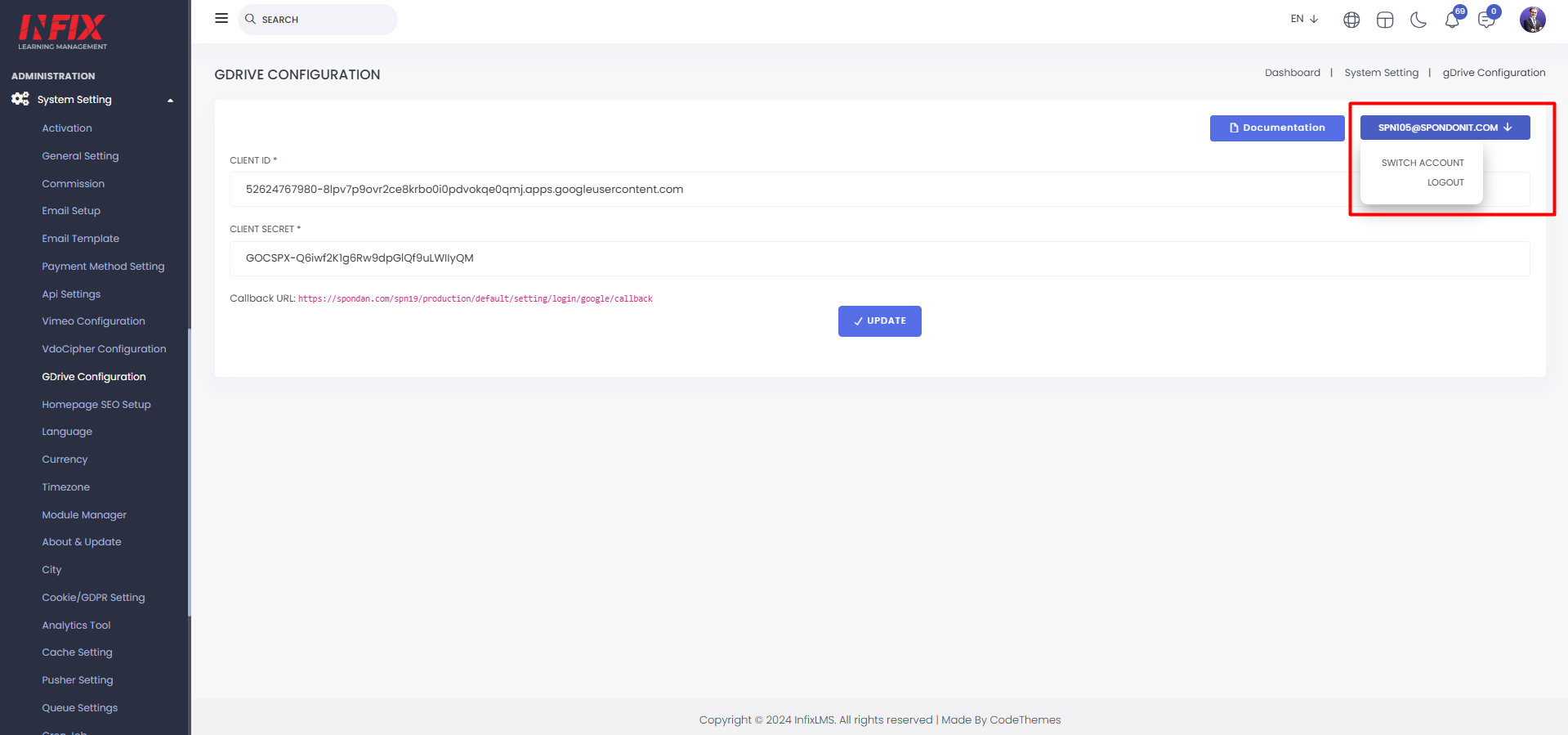The height and width of the screenshot is (735, 1568).
Task: Open Pusher Setting in sidebar
Action: pyautogui.click(x=78, y=680)
